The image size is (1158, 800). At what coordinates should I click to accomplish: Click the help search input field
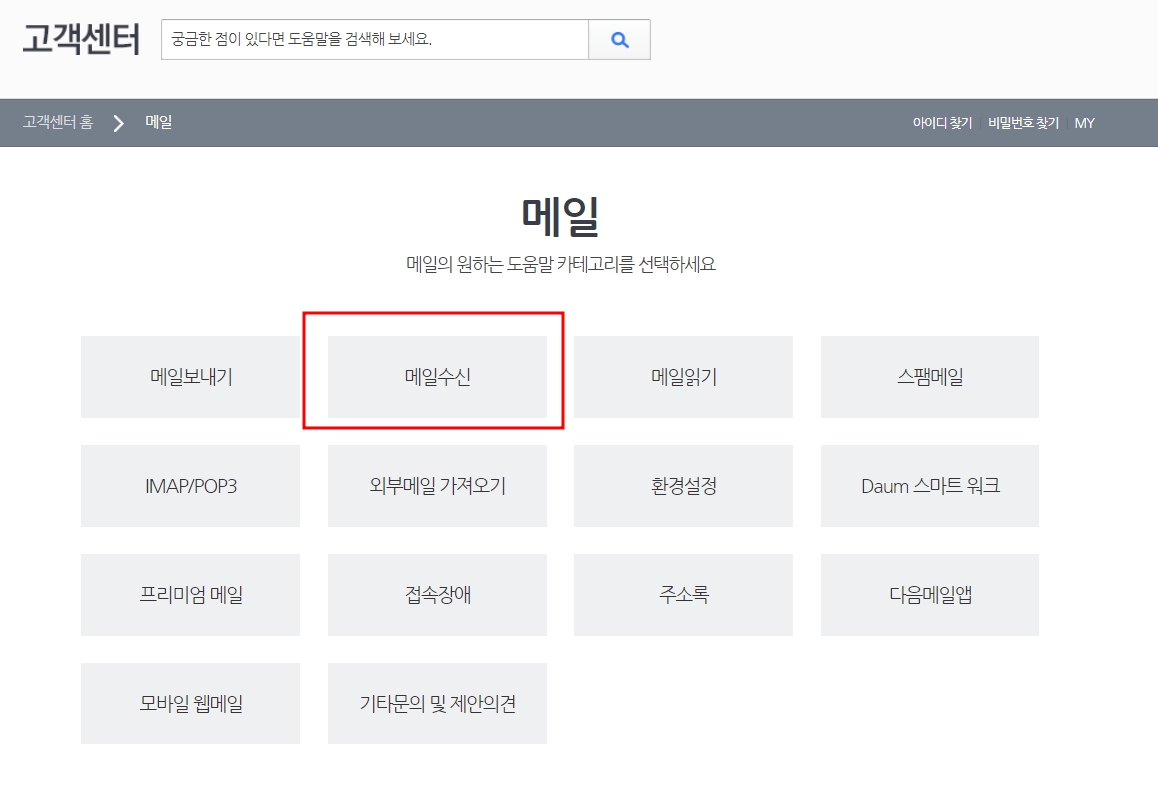pos(374,39)
